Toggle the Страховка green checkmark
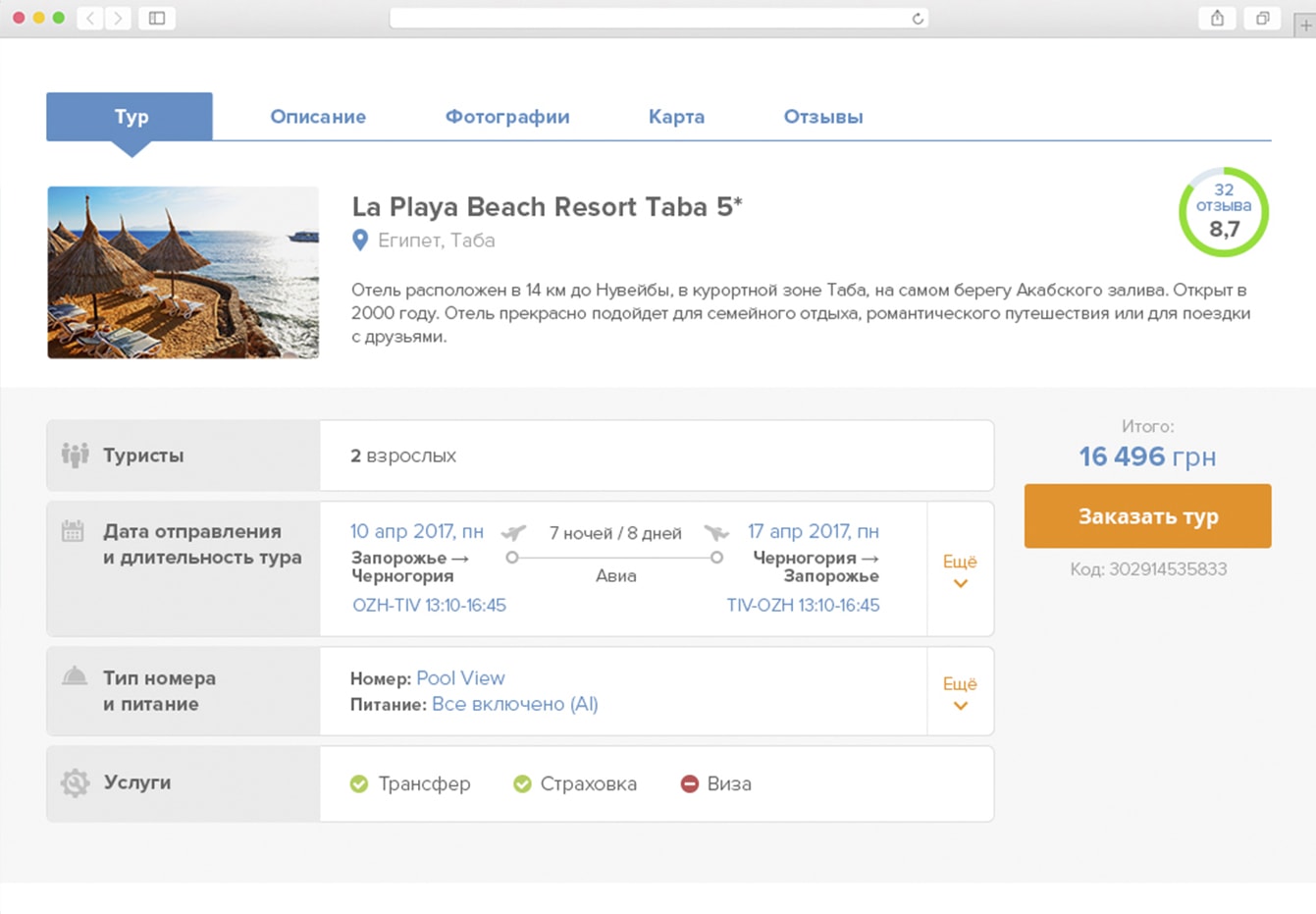The image size is (1316, 914). pos(522,783)
